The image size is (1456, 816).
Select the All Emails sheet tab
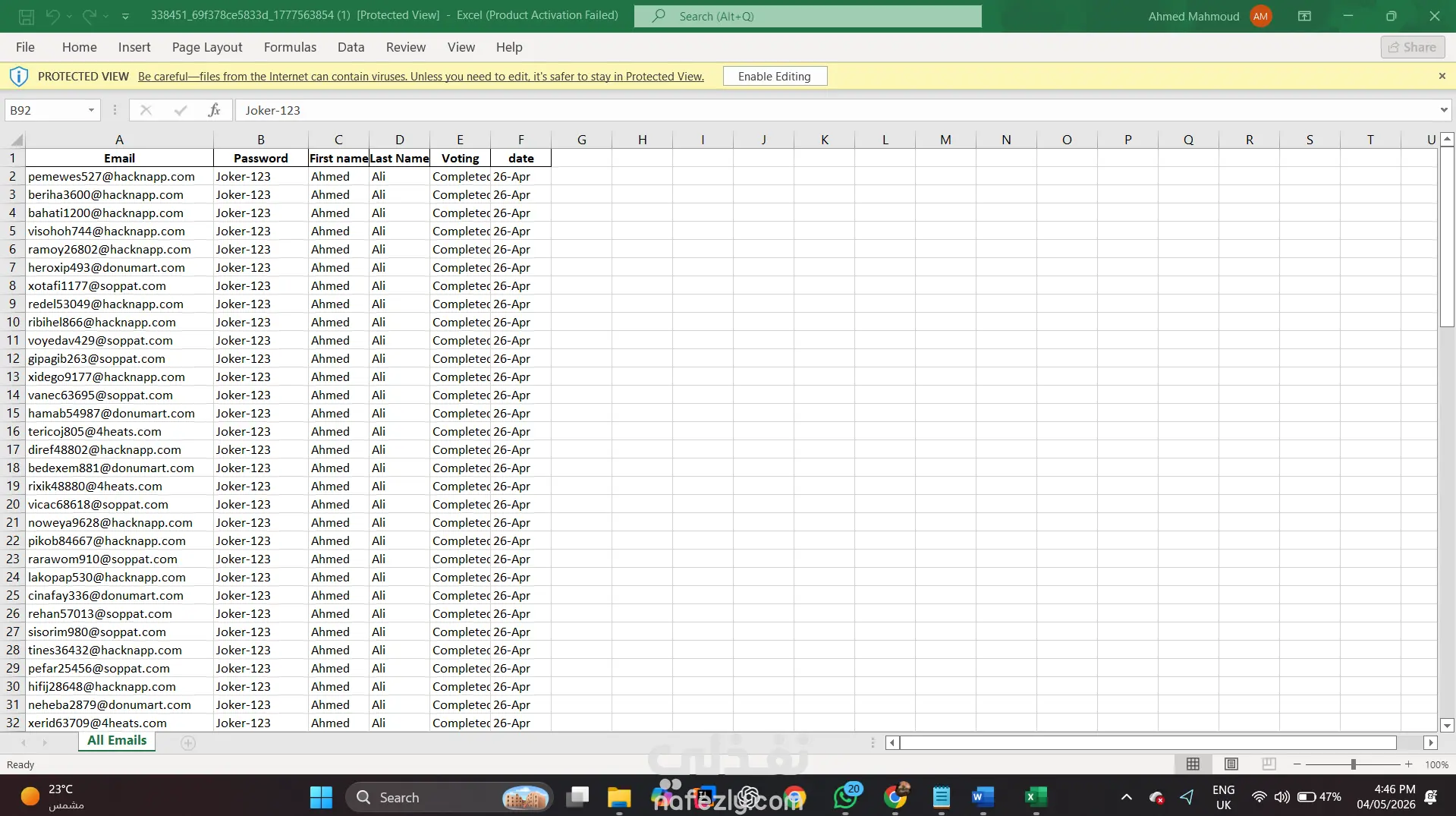tap(117, 741)
